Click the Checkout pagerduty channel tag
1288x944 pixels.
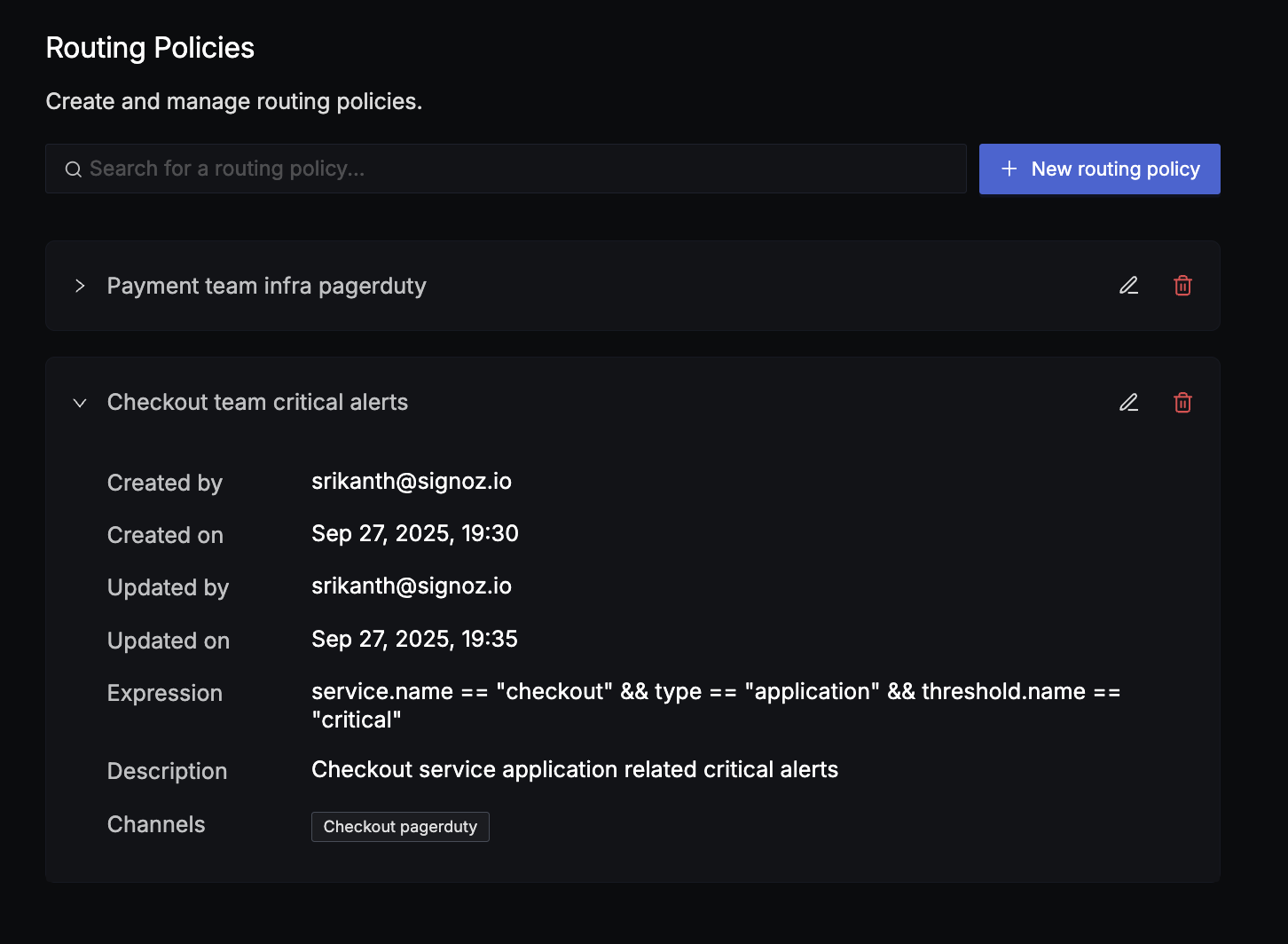pyautogui.click(x=400, y=827)
